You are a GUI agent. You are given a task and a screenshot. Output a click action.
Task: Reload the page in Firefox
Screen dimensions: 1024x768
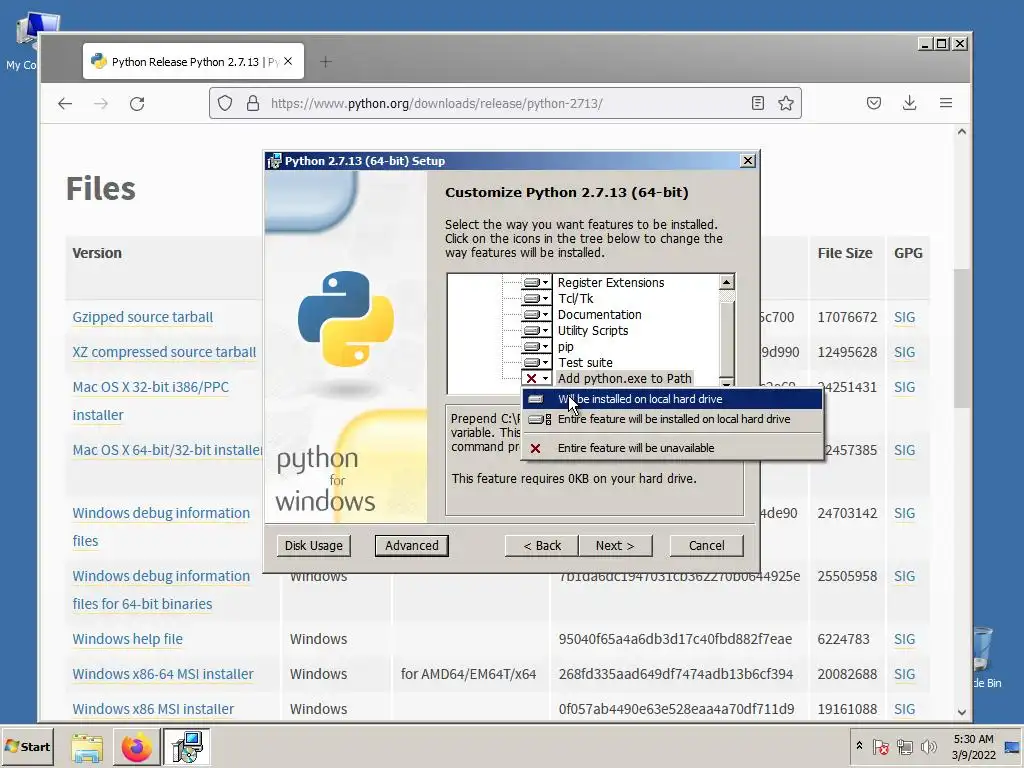pyautogui.click(x=136, y=103)
